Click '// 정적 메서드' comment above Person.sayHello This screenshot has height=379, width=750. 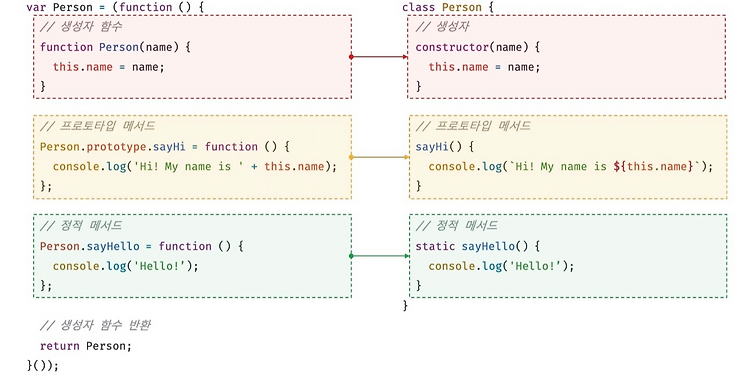81,226
